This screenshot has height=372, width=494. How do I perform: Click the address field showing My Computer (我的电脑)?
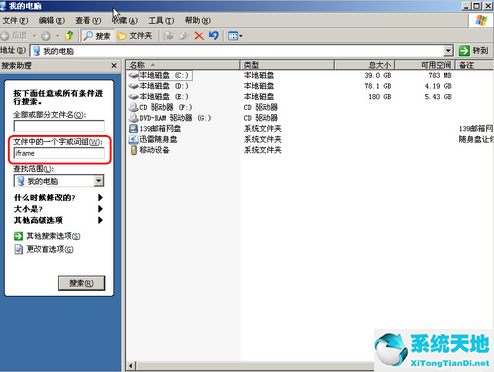pyautogui.click(x=237, y=51)
